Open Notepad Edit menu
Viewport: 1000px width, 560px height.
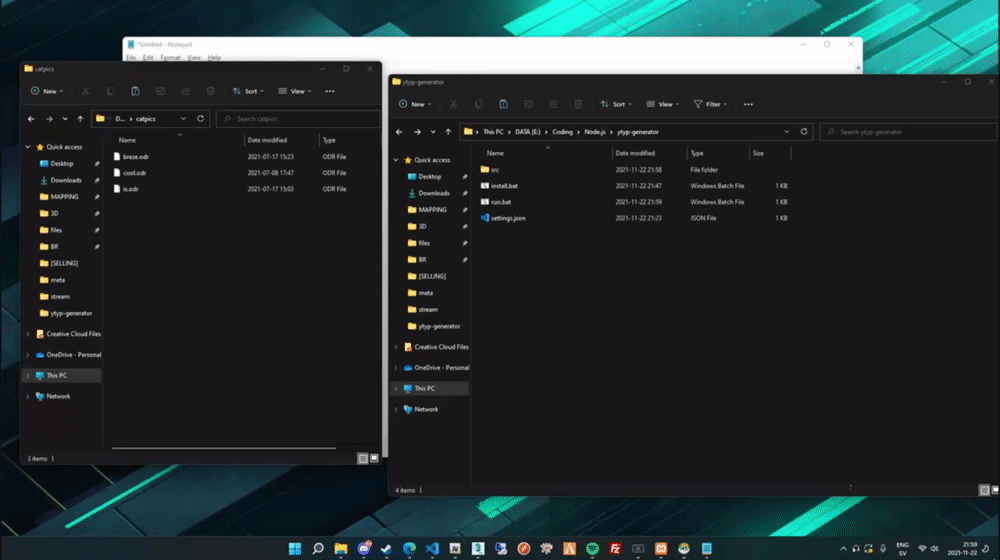[x=148, y=57]
